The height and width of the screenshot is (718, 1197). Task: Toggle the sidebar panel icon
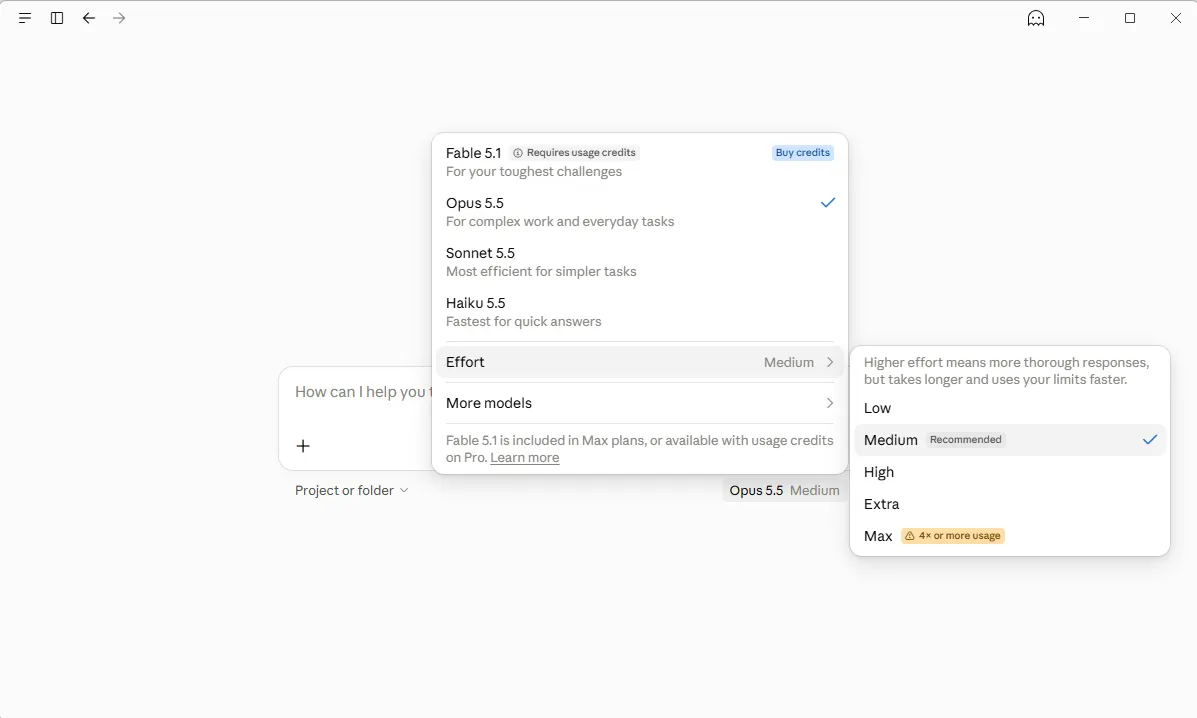tap(56, 18)
